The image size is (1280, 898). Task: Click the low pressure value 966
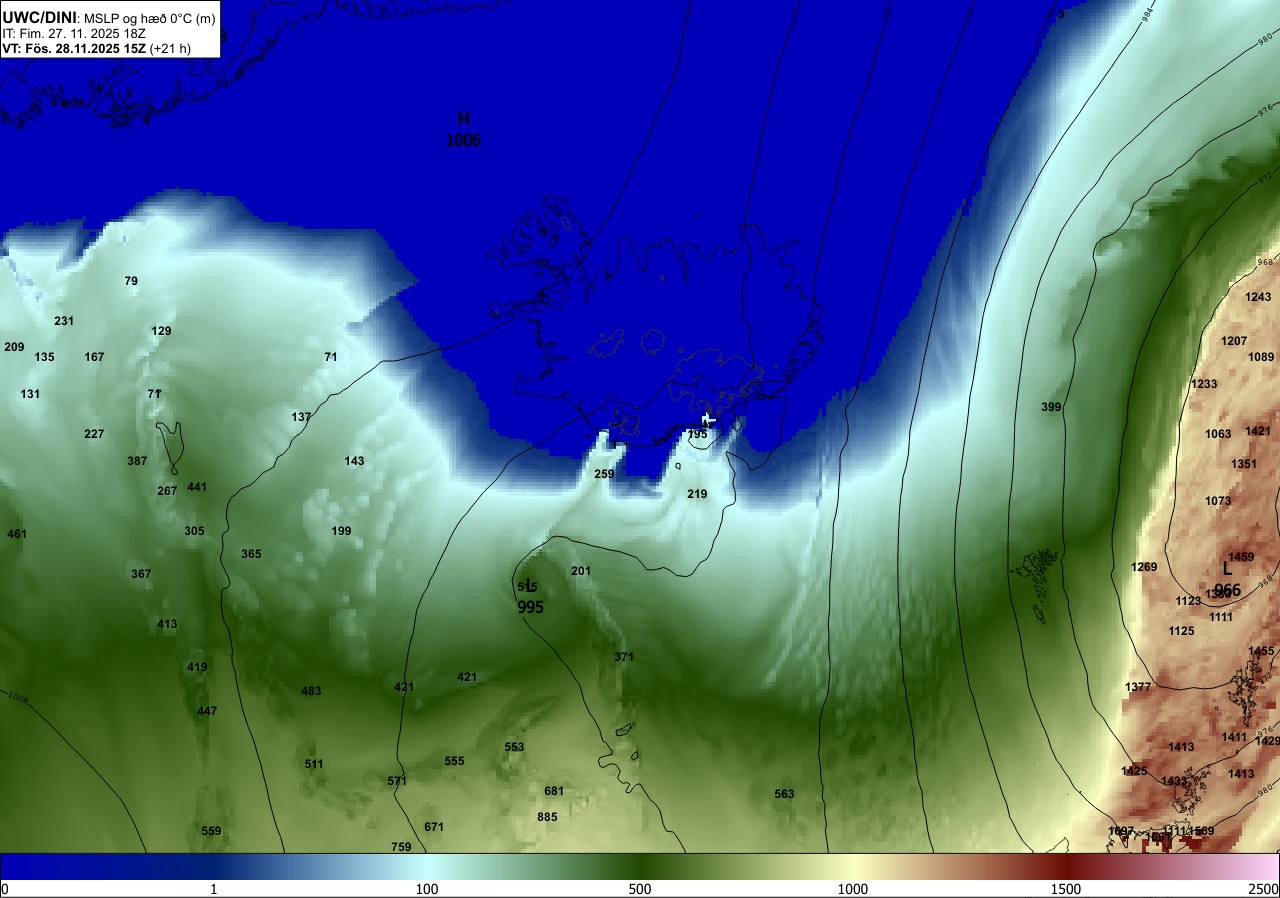[1227, 591]
